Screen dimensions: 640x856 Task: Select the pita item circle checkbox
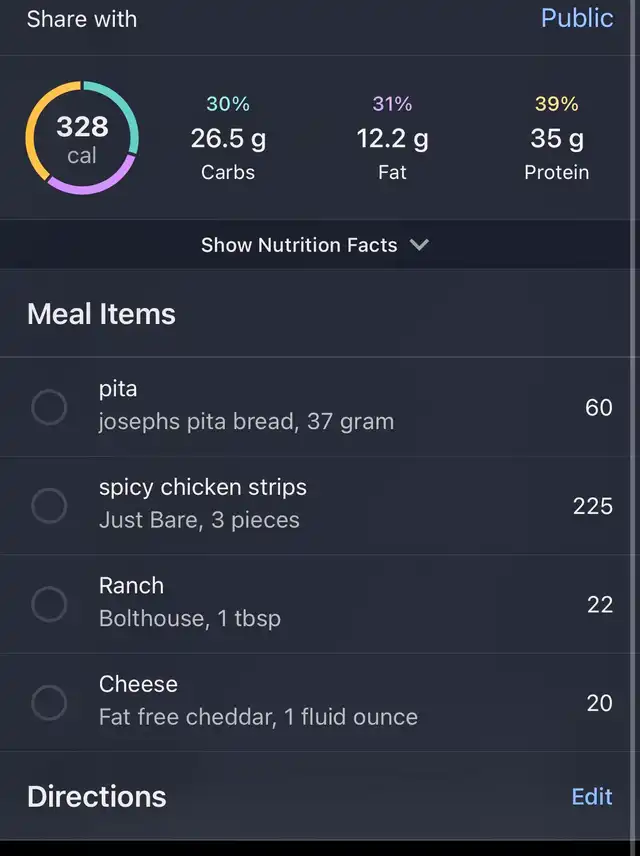point(49,407)
